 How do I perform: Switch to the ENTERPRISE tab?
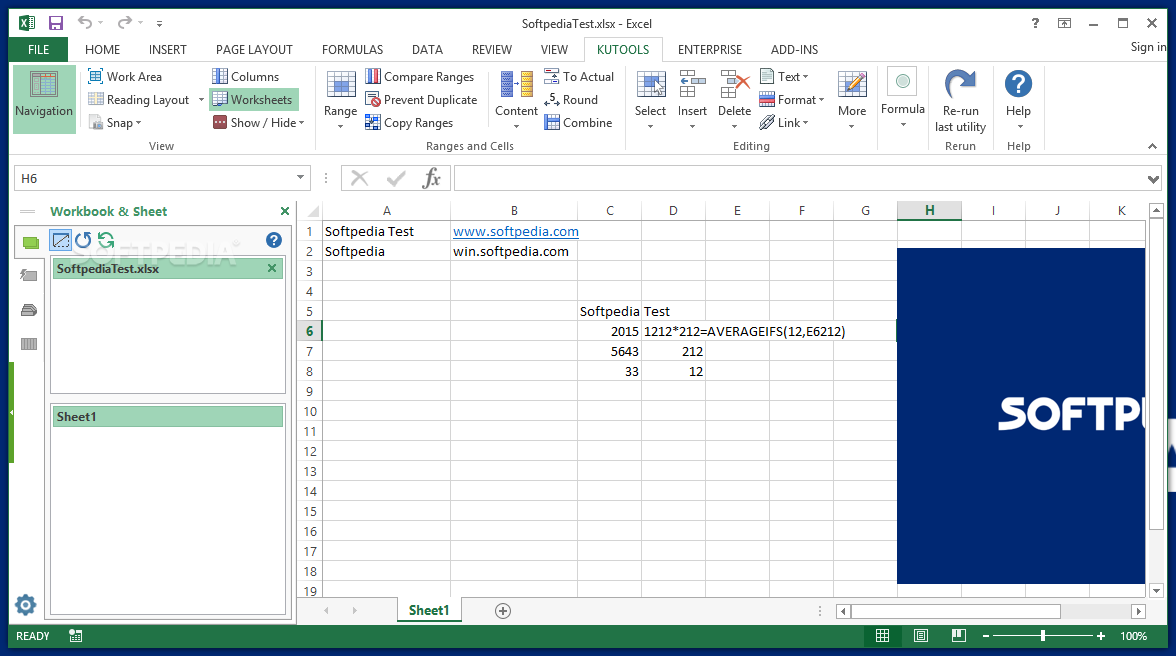(710, 49)
